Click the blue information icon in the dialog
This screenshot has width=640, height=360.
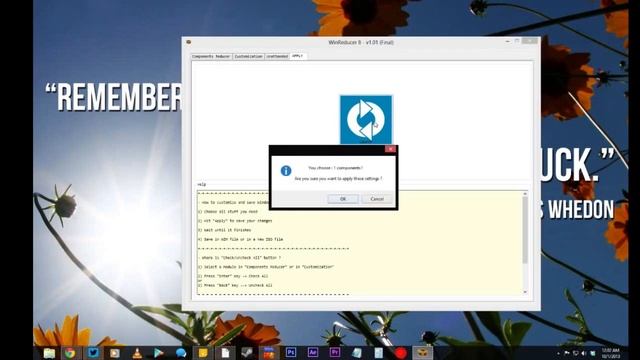pos(286,171)
